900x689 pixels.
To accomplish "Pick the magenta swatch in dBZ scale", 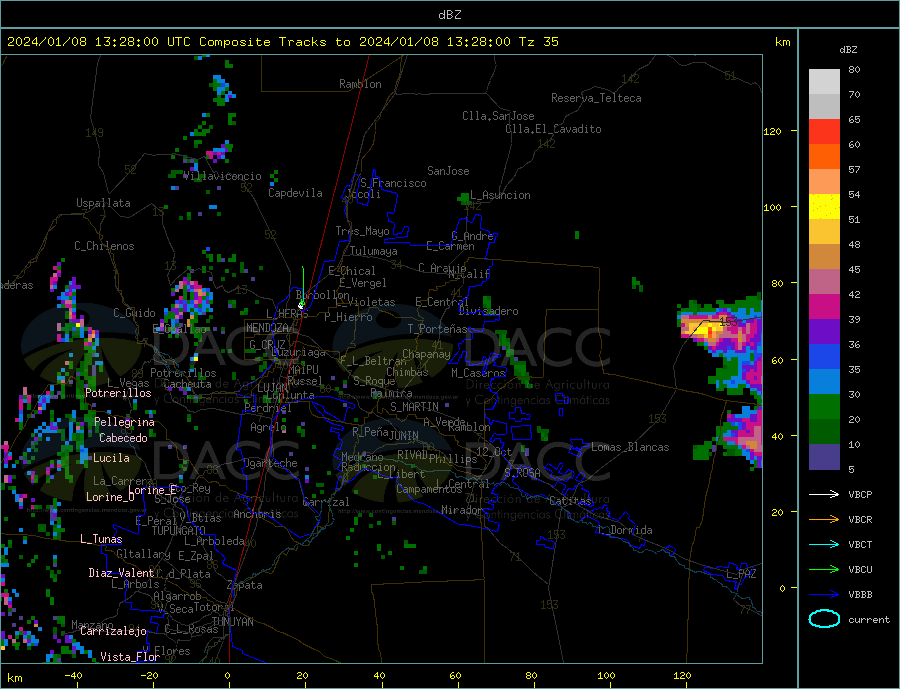I will tap(824, 307).
